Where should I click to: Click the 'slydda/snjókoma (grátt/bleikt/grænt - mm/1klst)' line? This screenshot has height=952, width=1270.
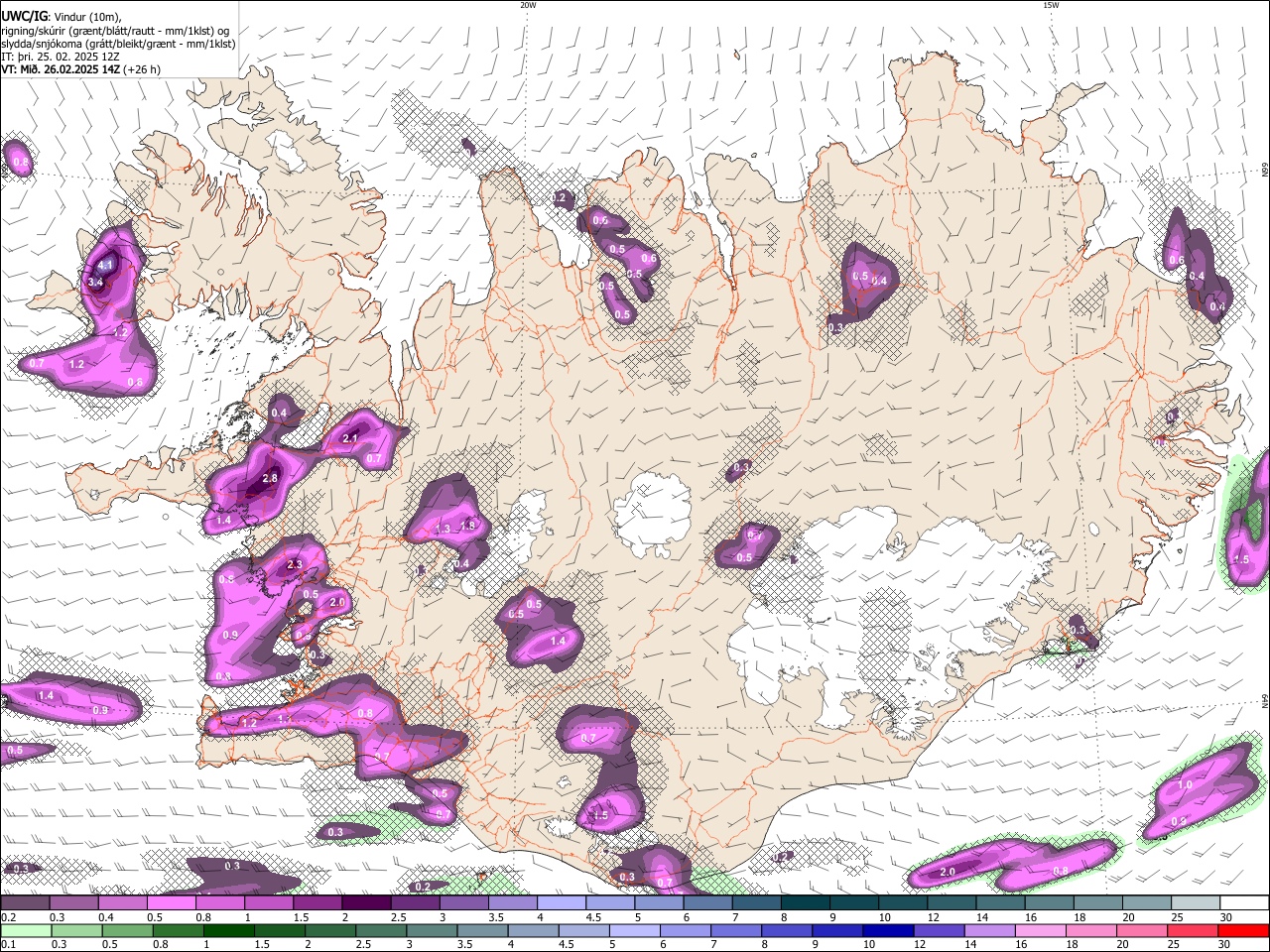(x=118, y=44)
